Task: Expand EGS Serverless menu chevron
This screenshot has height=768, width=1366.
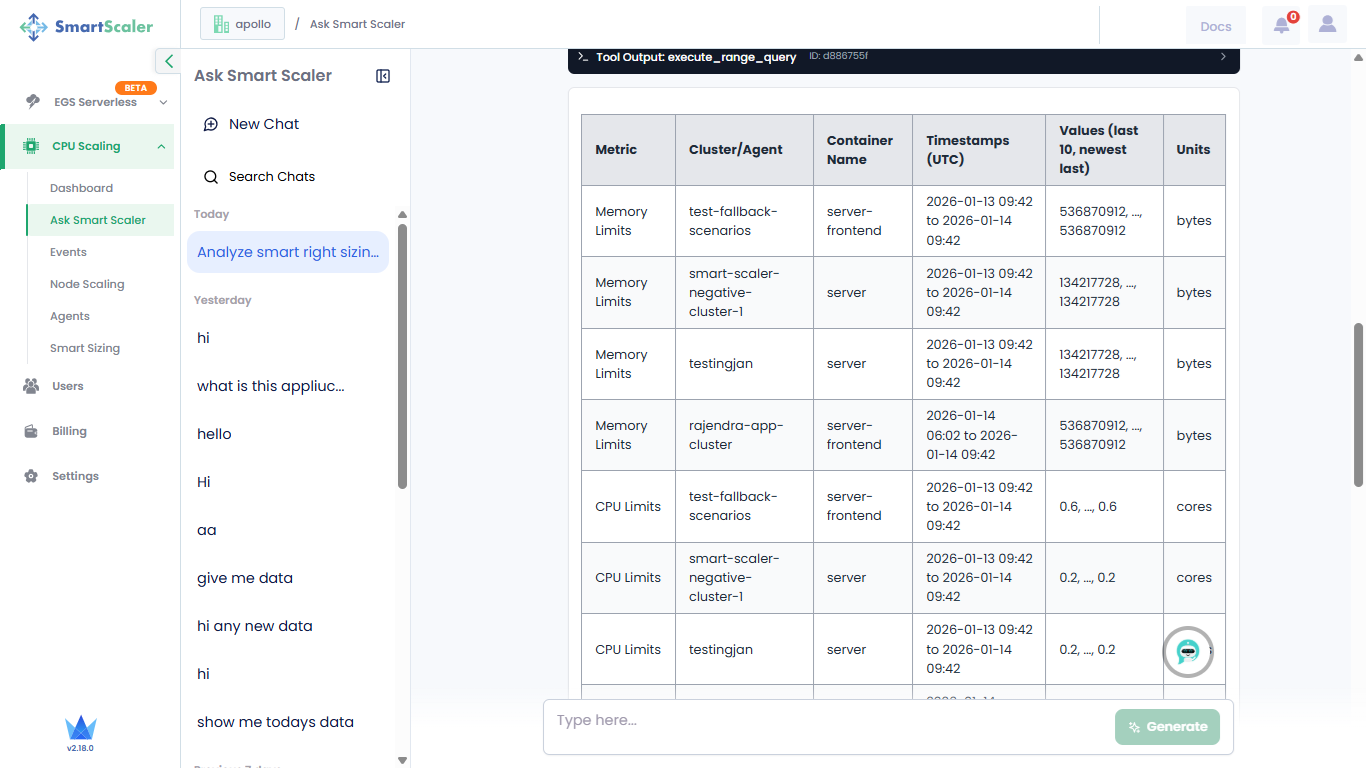Action: pos(163,102)
